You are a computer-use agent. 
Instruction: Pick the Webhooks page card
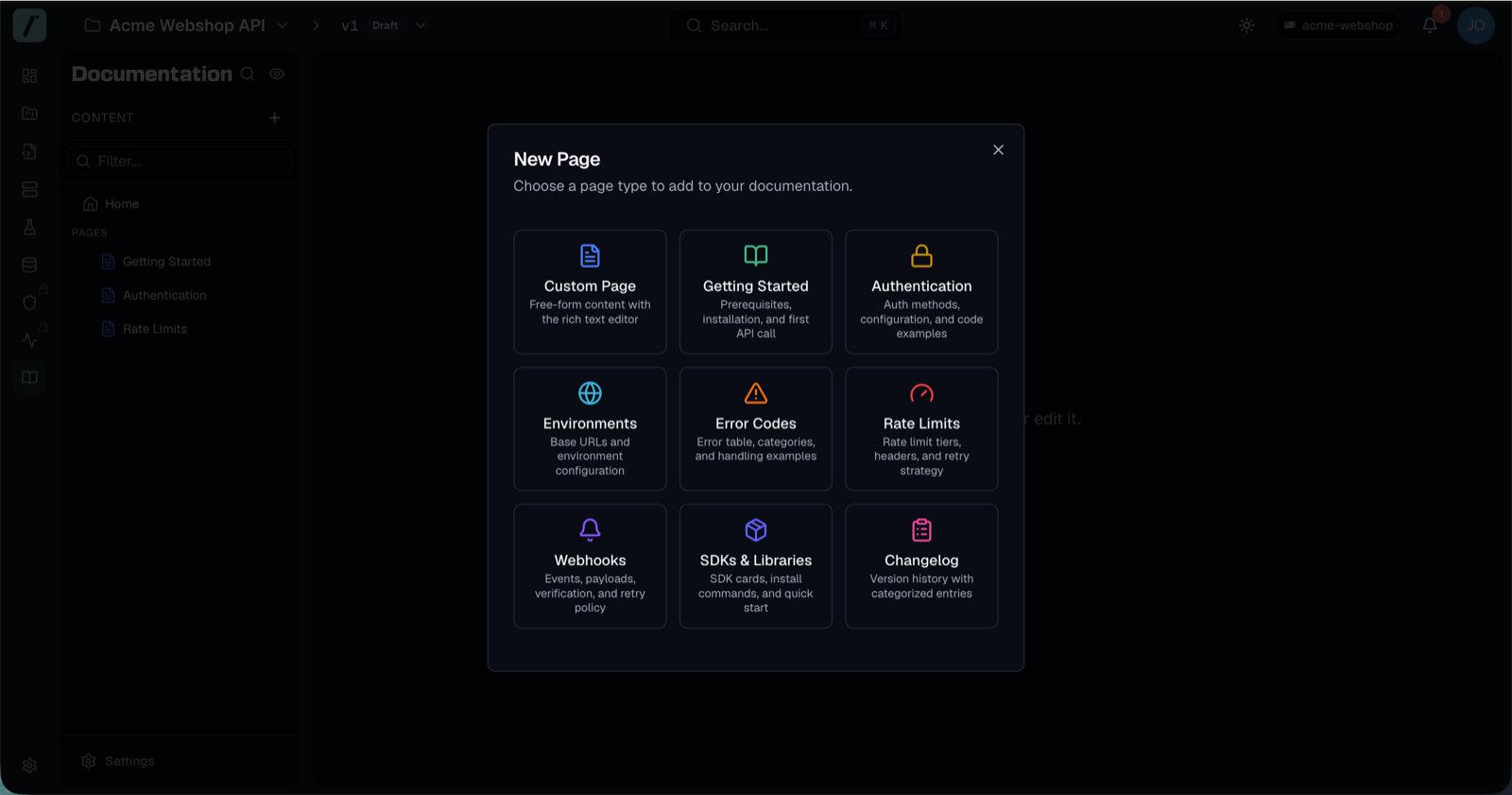pyautogui.click(x=590, y=566)
